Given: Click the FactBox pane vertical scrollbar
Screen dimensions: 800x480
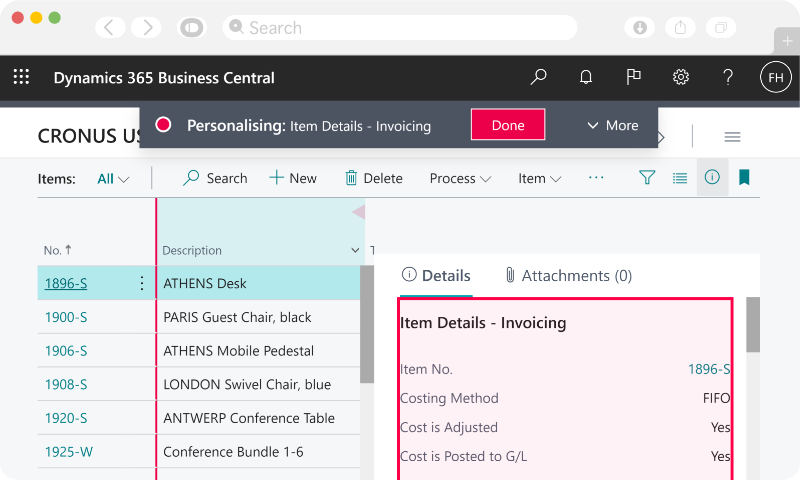Looking at the screenshot, I should [753, 325].
